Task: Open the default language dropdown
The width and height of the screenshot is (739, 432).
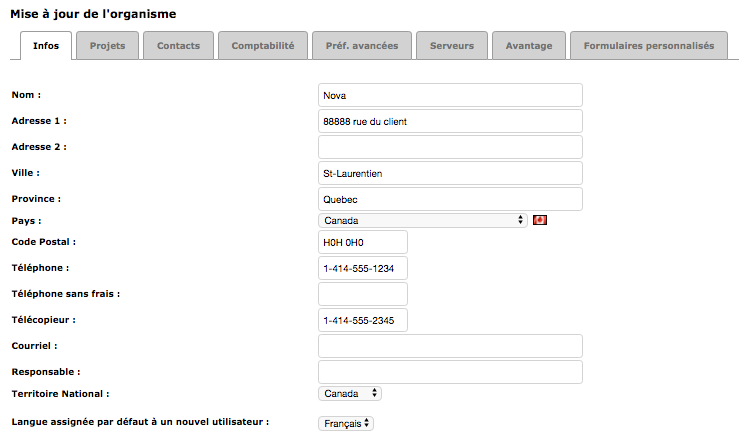Action: [x=345, y=423]
